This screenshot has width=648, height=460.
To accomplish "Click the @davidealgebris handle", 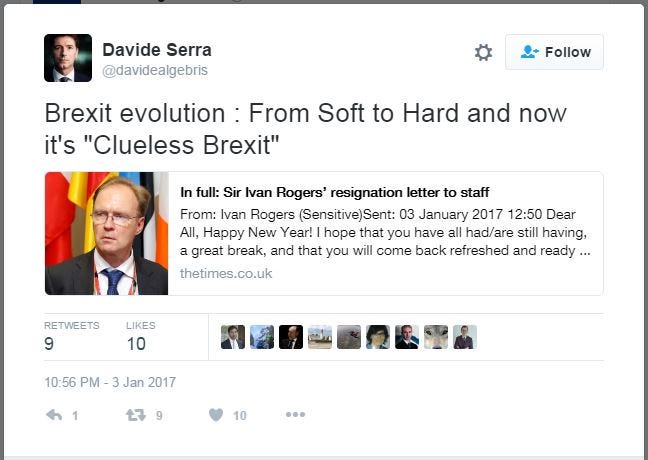I will 155,70.
